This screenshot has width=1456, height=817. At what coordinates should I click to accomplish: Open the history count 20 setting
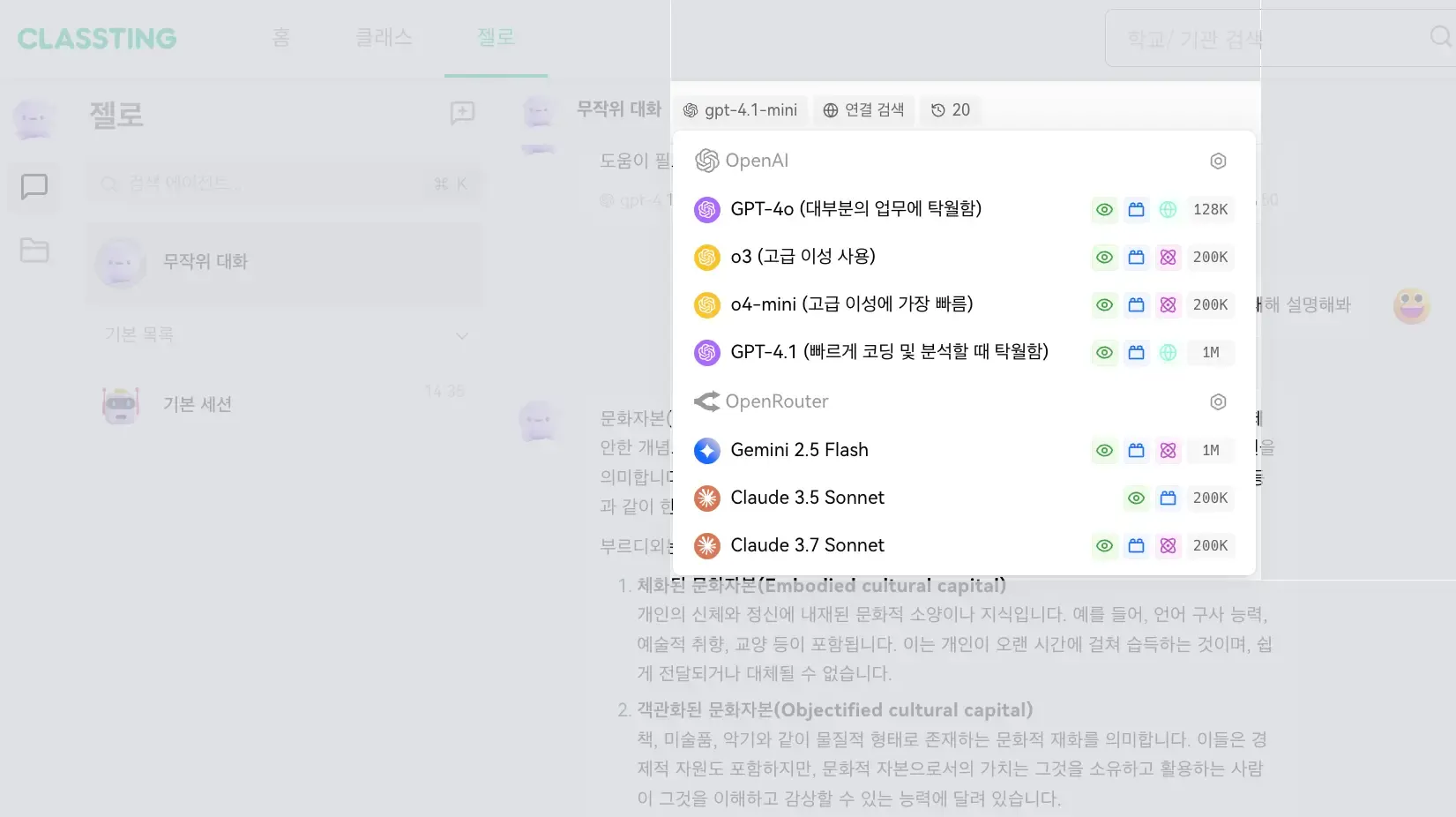tap(951, 110)
